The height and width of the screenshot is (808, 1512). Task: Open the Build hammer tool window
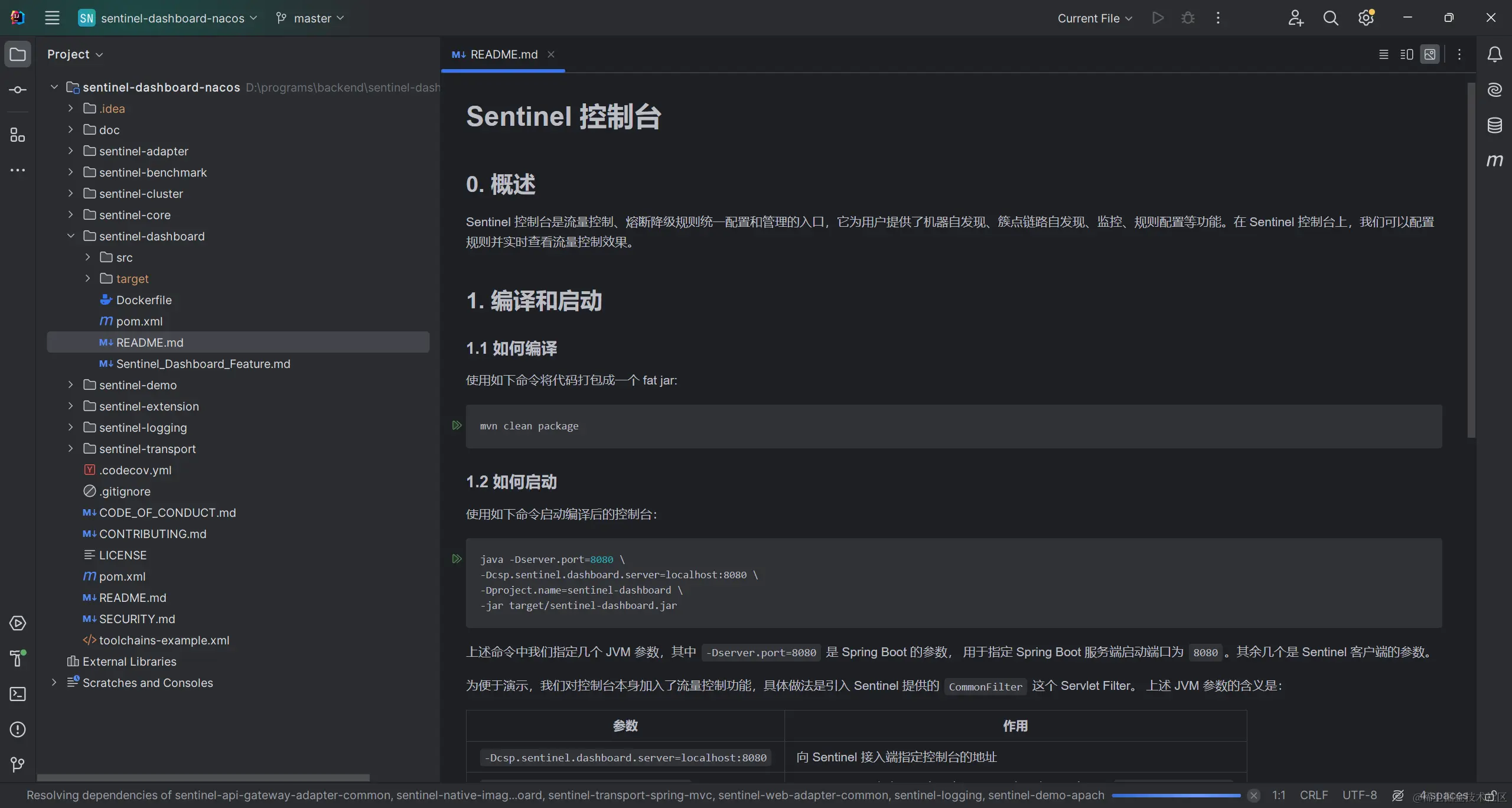[18, 658]
